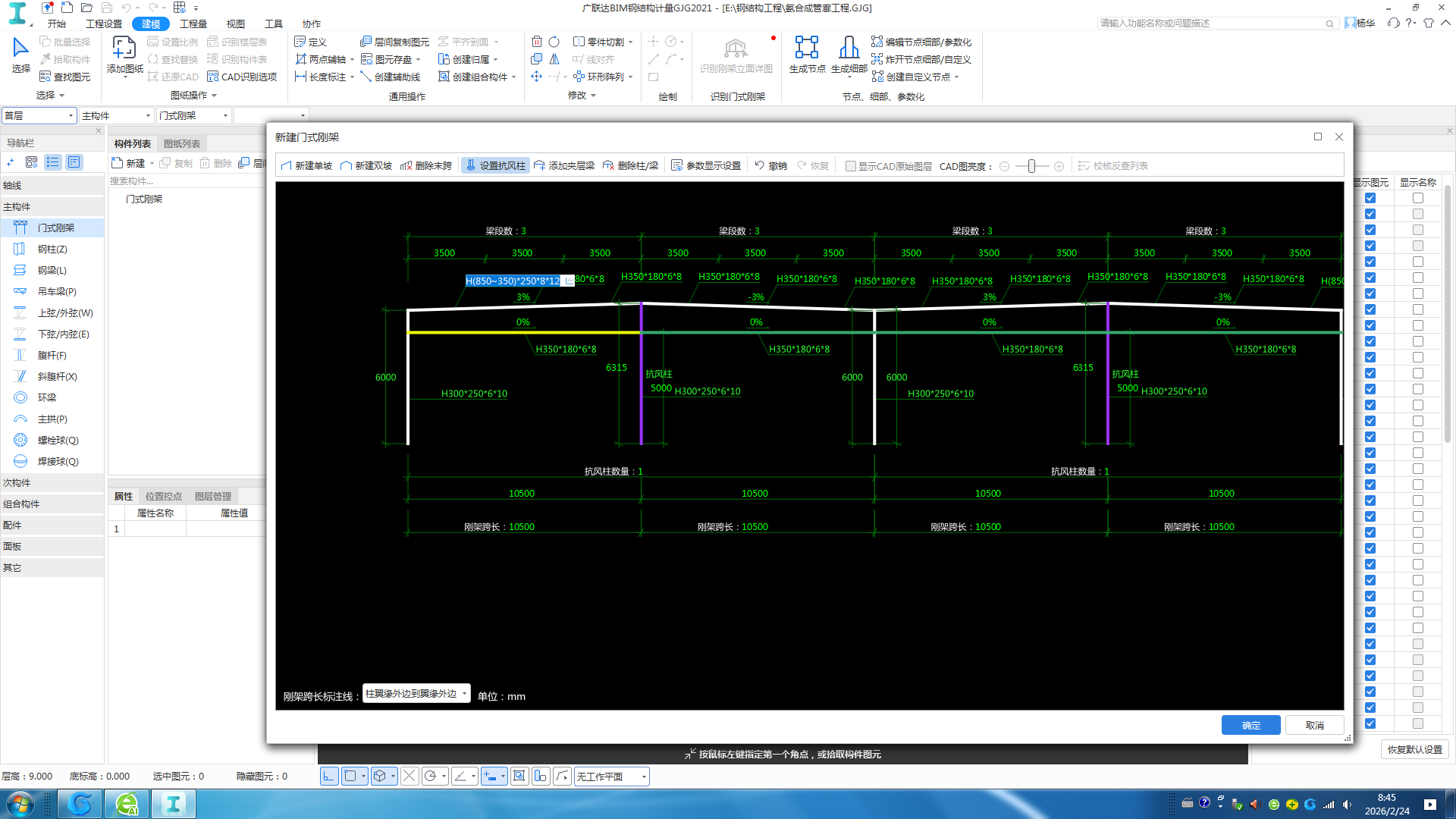The height and width of the screenshot is (819, 1456).
Task: Open the 工程量 ribbon tab
Action: click(193, 24)
